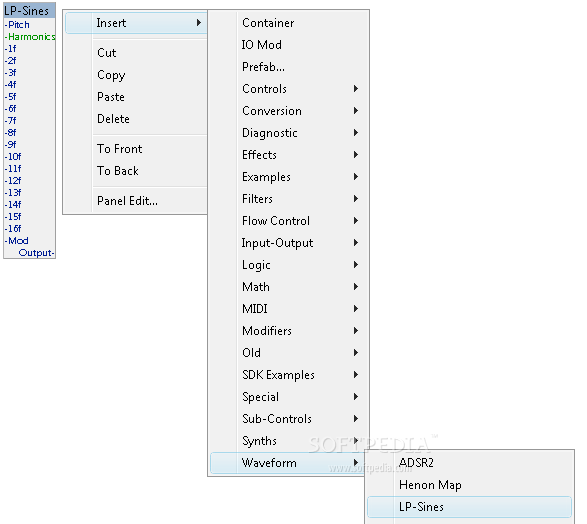Click the 10f input pin
Image resolution: width=587 pixels, height=524 pixels.
coord(13,156)
